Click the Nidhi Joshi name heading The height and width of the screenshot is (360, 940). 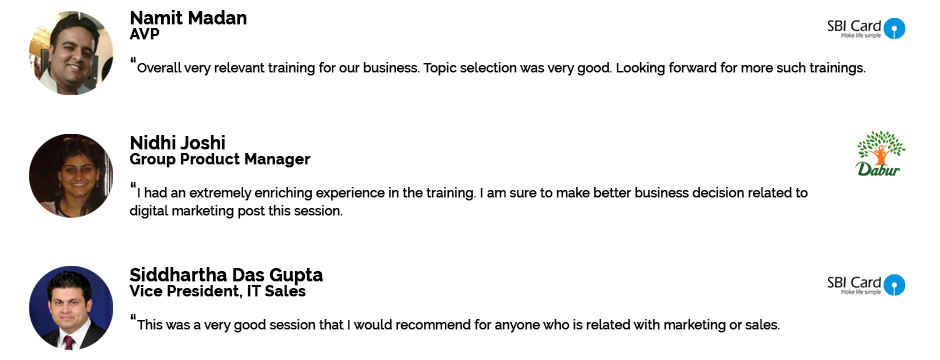(177, 143)
